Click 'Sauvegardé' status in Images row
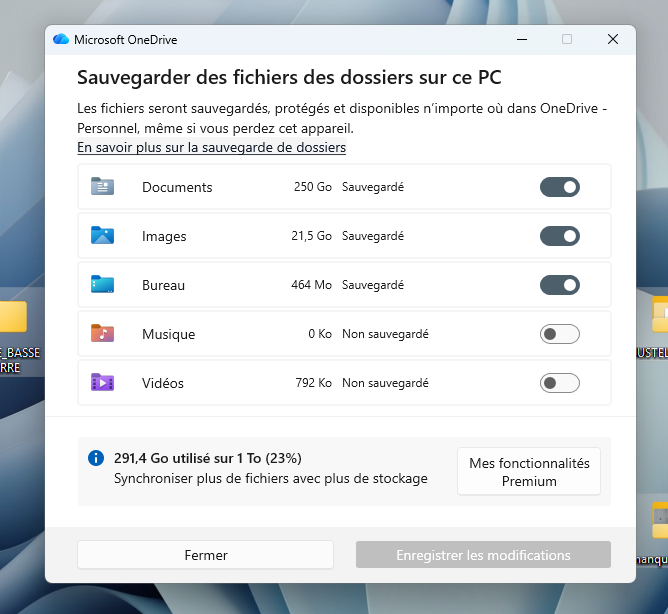The height and width of the screenshot is (614, 668). 373,236
